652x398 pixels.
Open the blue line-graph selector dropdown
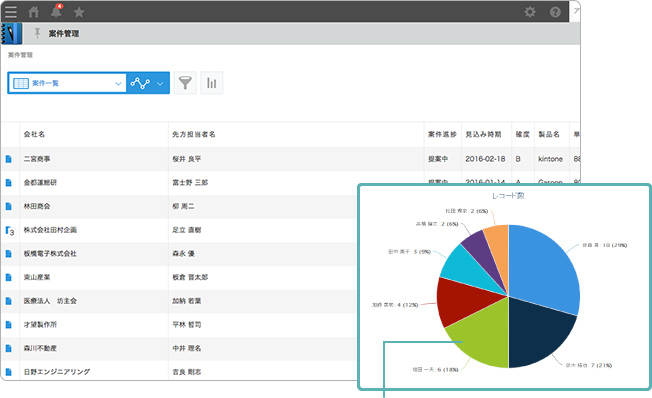coord(148,83)
